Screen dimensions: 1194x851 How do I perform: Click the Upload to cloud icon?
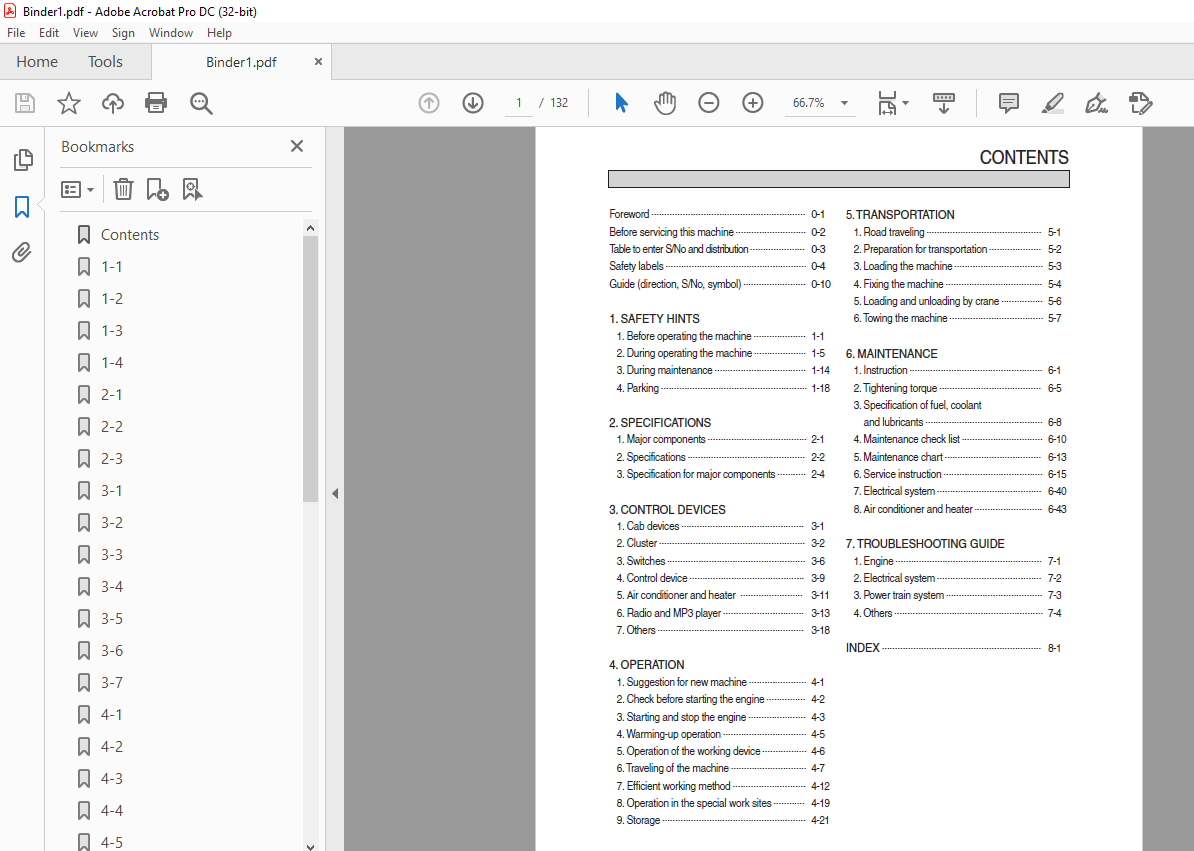click(113, 103)
